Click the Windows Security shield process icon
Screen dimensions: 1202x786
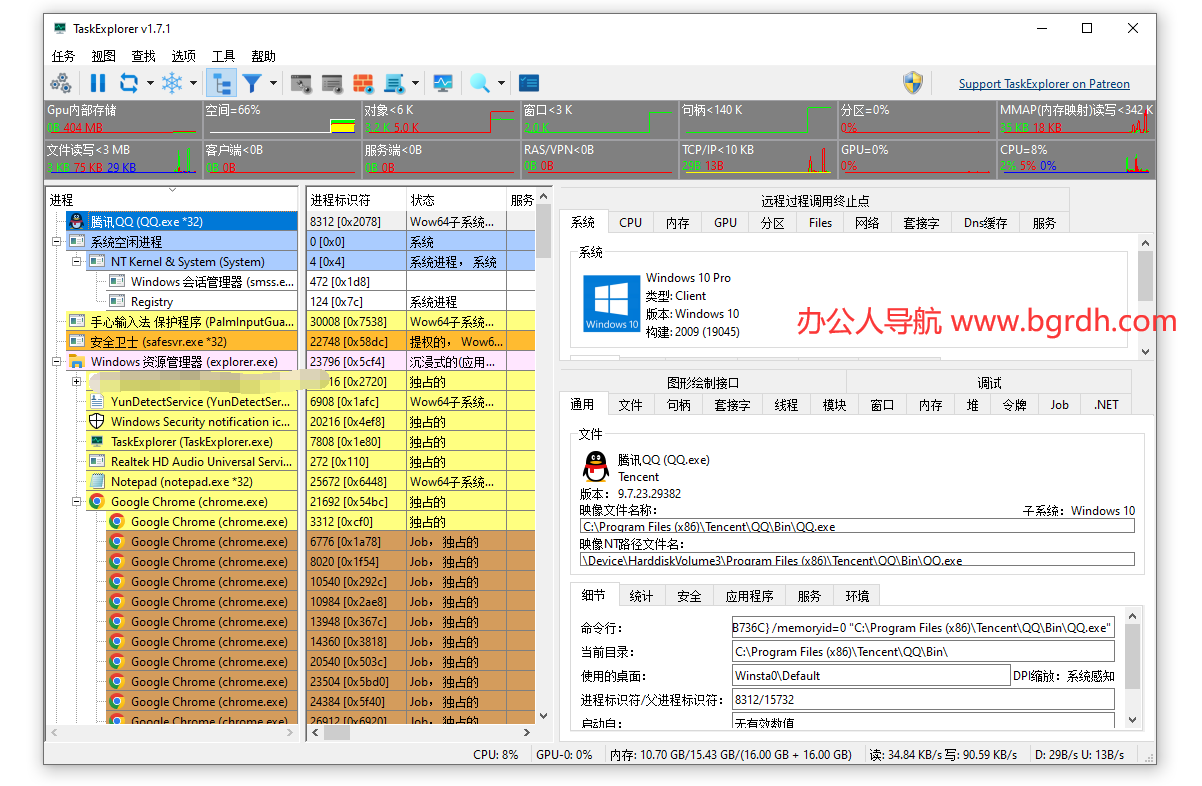coord(97,421)
